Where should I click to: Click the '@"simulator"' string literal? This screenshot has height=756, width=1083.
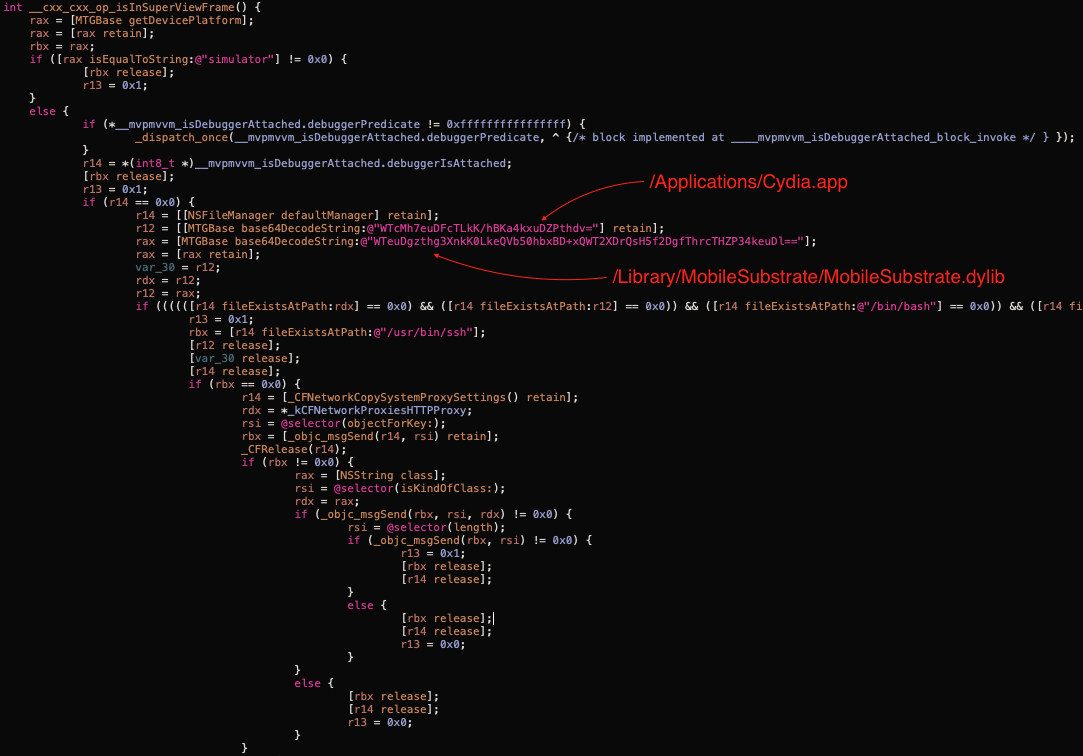(x=234, y=59)
